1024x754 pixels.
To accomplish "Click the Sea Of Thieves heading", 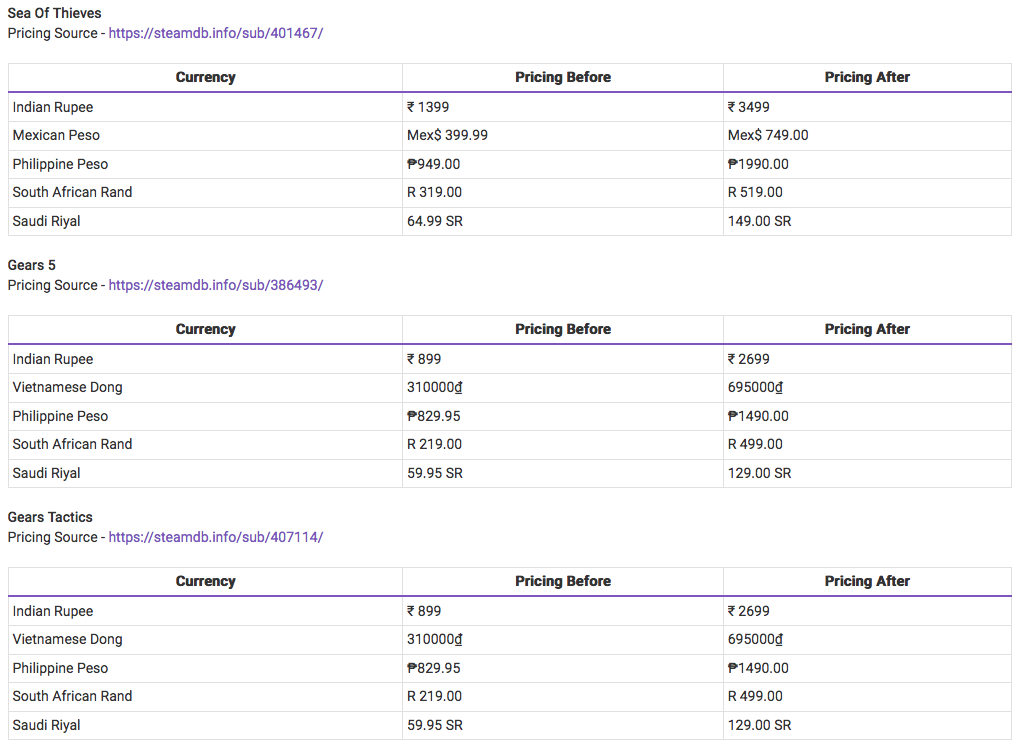I will click(x=54, y=13).
